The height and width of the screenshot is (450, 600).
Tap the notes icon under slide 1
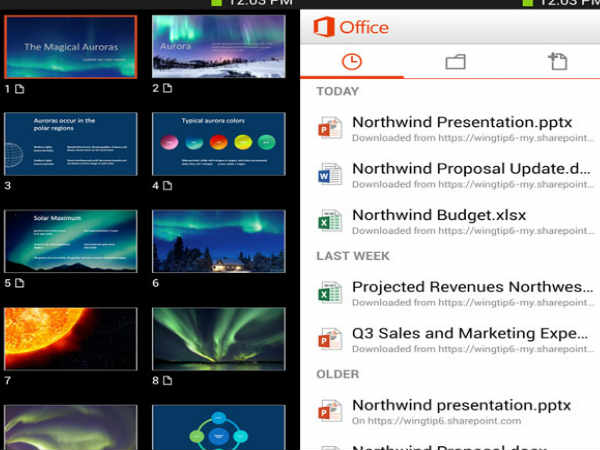coord(20,89)
